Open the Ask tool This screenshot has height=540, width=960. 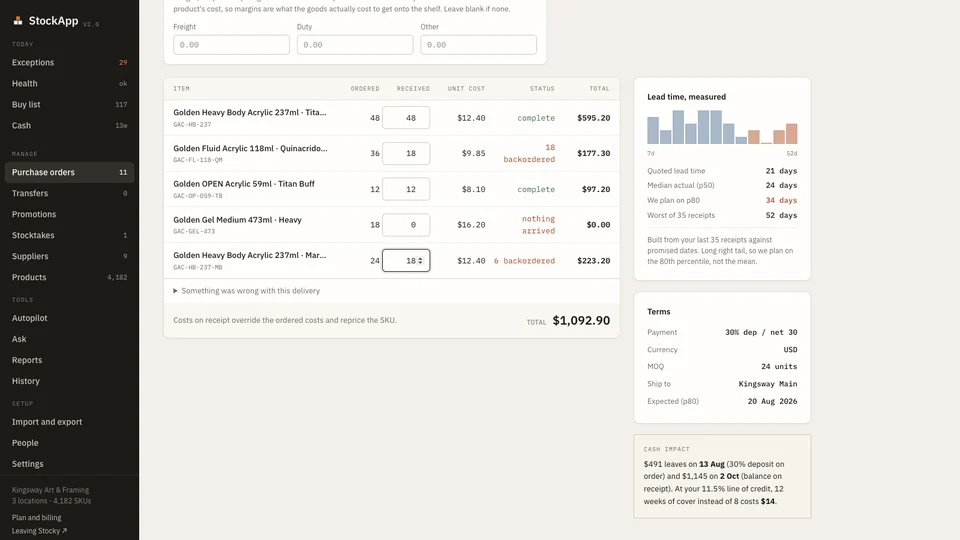click(69, 339)
